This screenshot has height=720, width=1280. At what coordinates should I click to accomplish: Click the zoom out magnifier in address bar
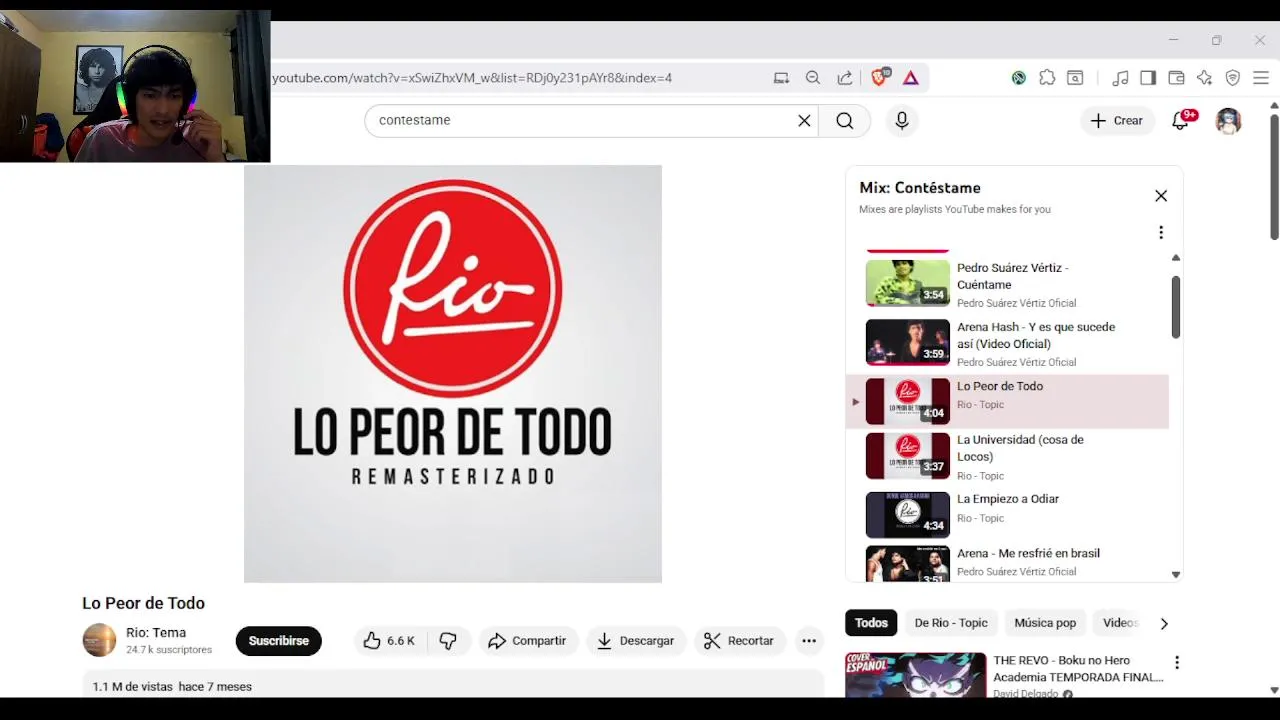pos(813,78)
